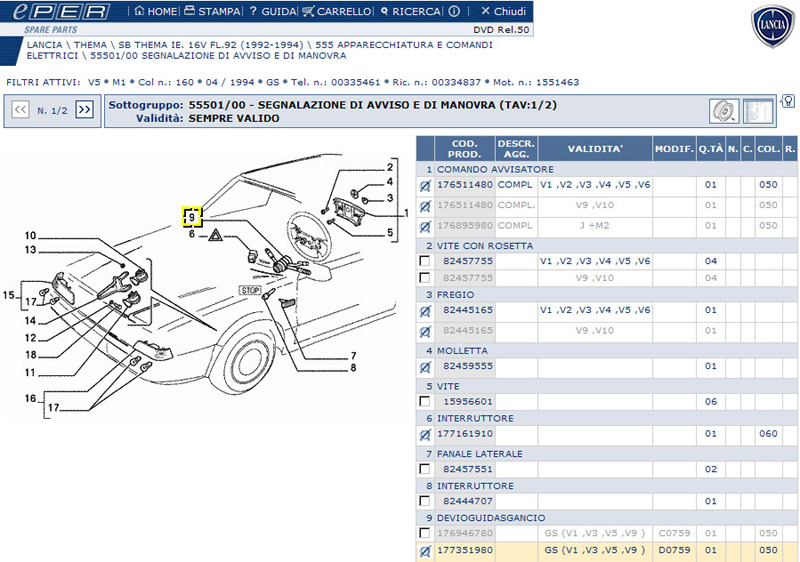Click the Lancia shield logo
The width and height of the screenshot is (800, 562).
[x=773, y=27]
